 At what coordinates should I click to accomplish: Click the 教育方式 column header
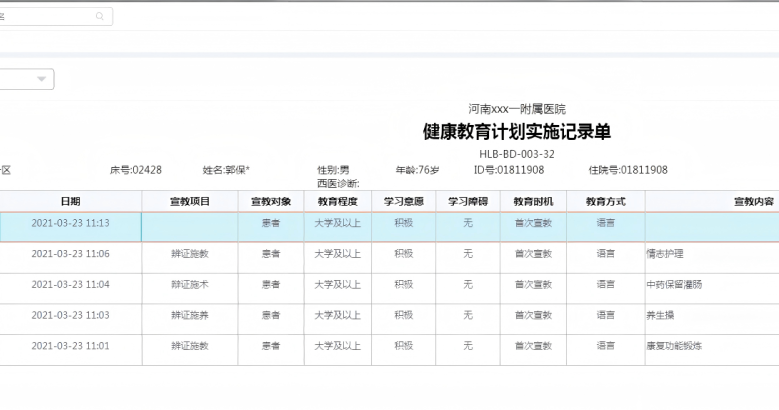pos(606,201)
